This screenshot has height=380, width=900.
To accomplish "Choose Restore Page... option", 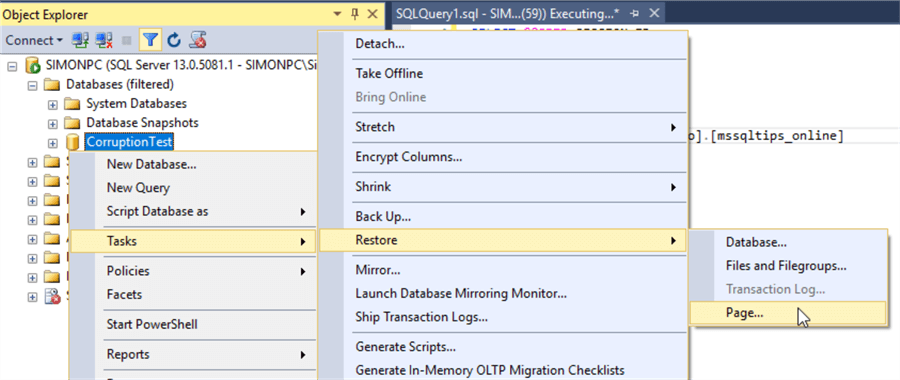I will point(788,313).
